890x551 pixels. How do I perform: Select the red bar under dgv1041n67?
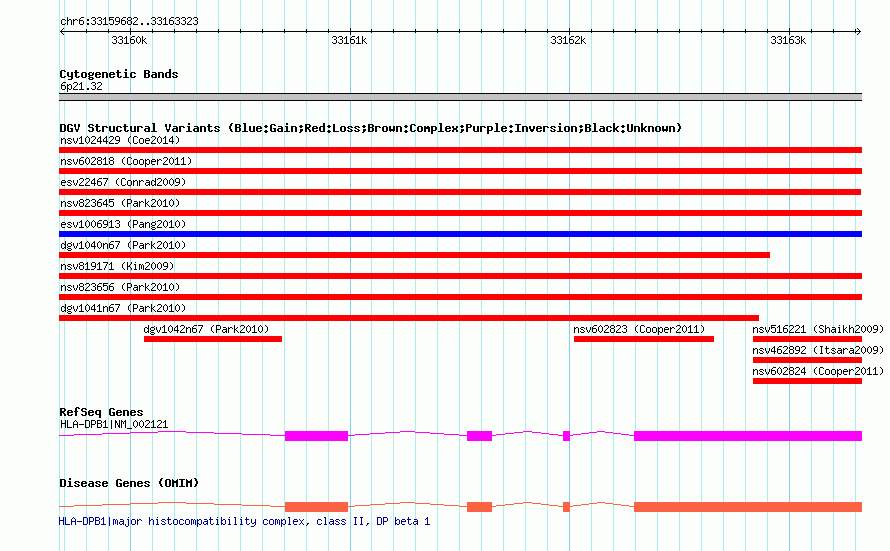409,318
